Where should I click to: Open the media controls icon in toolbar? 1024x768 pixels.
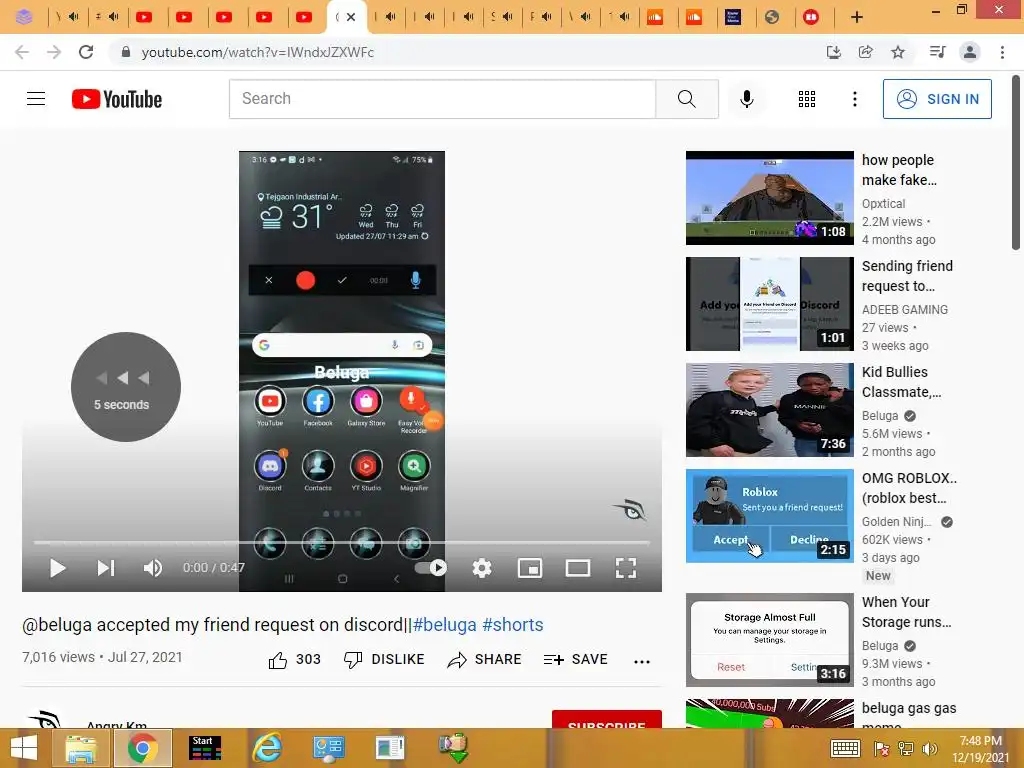point(938,52)
